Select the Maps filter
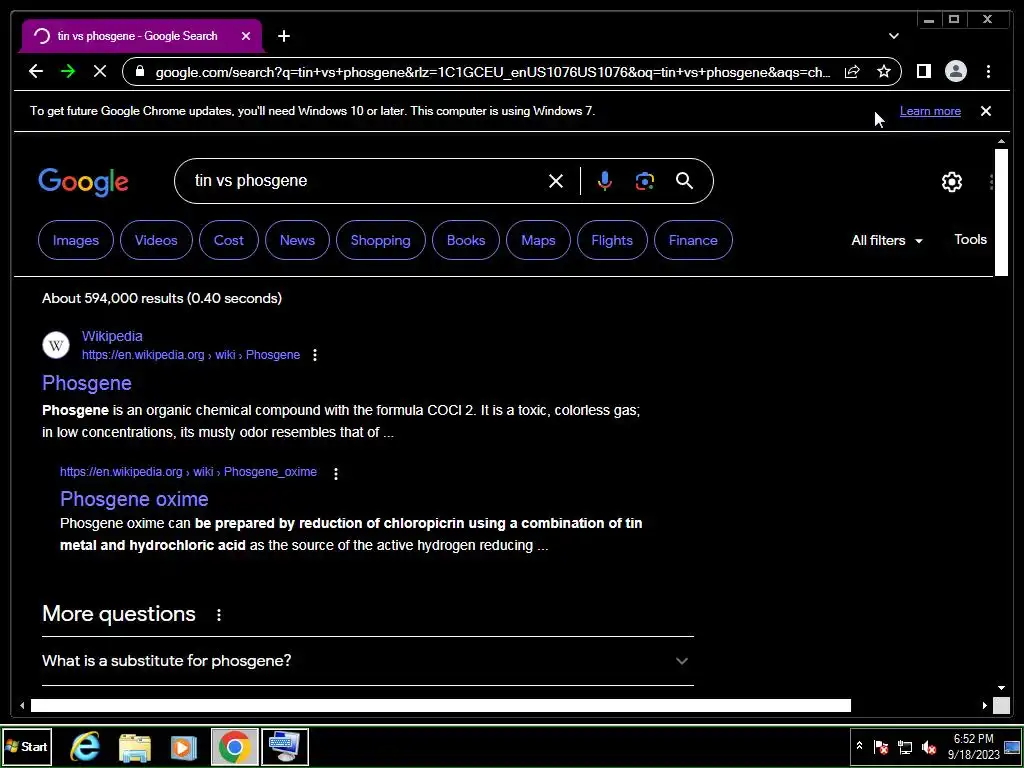 click(538, 240)
